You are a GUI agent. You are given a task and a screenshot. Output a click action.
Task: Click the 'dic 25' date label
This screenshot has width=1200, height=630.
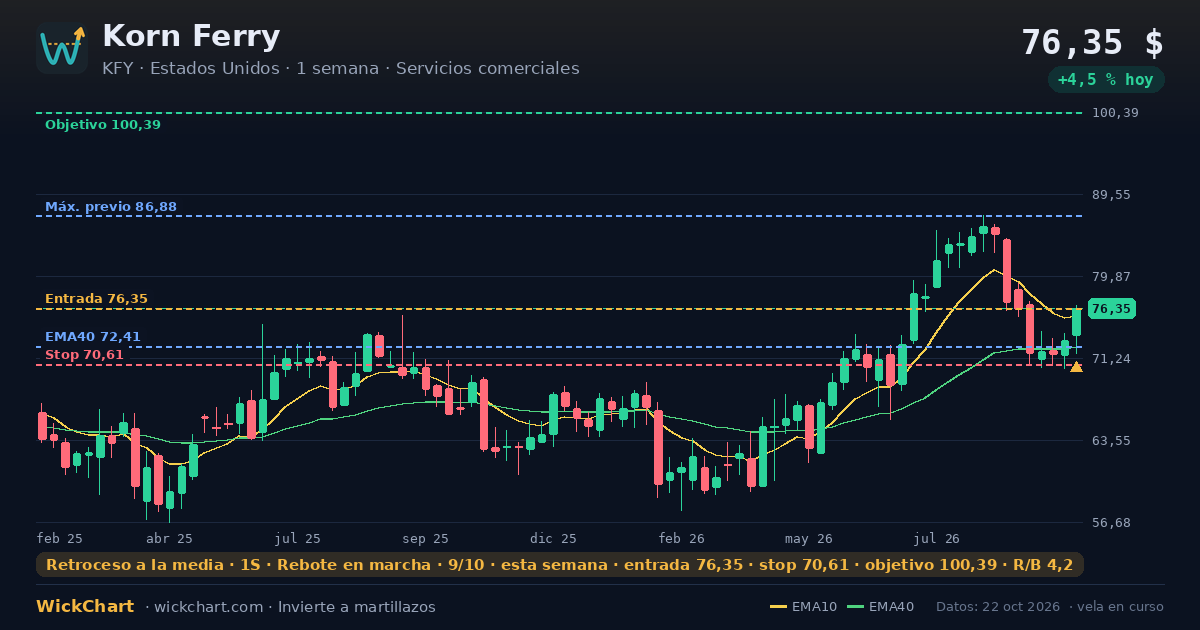pyautogui.click(x=554, y=538)
